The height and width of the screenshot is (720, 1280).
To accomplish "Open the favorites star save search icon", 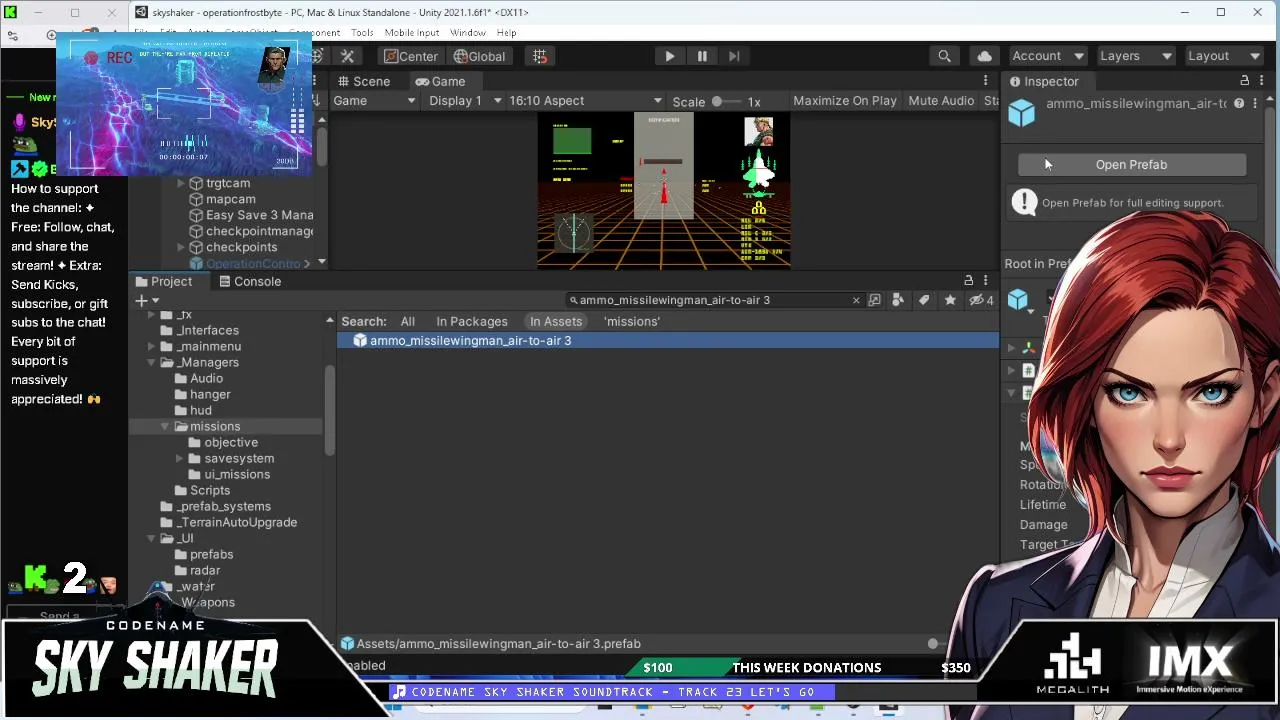I will pyautogui.click(x=950, y=300).
